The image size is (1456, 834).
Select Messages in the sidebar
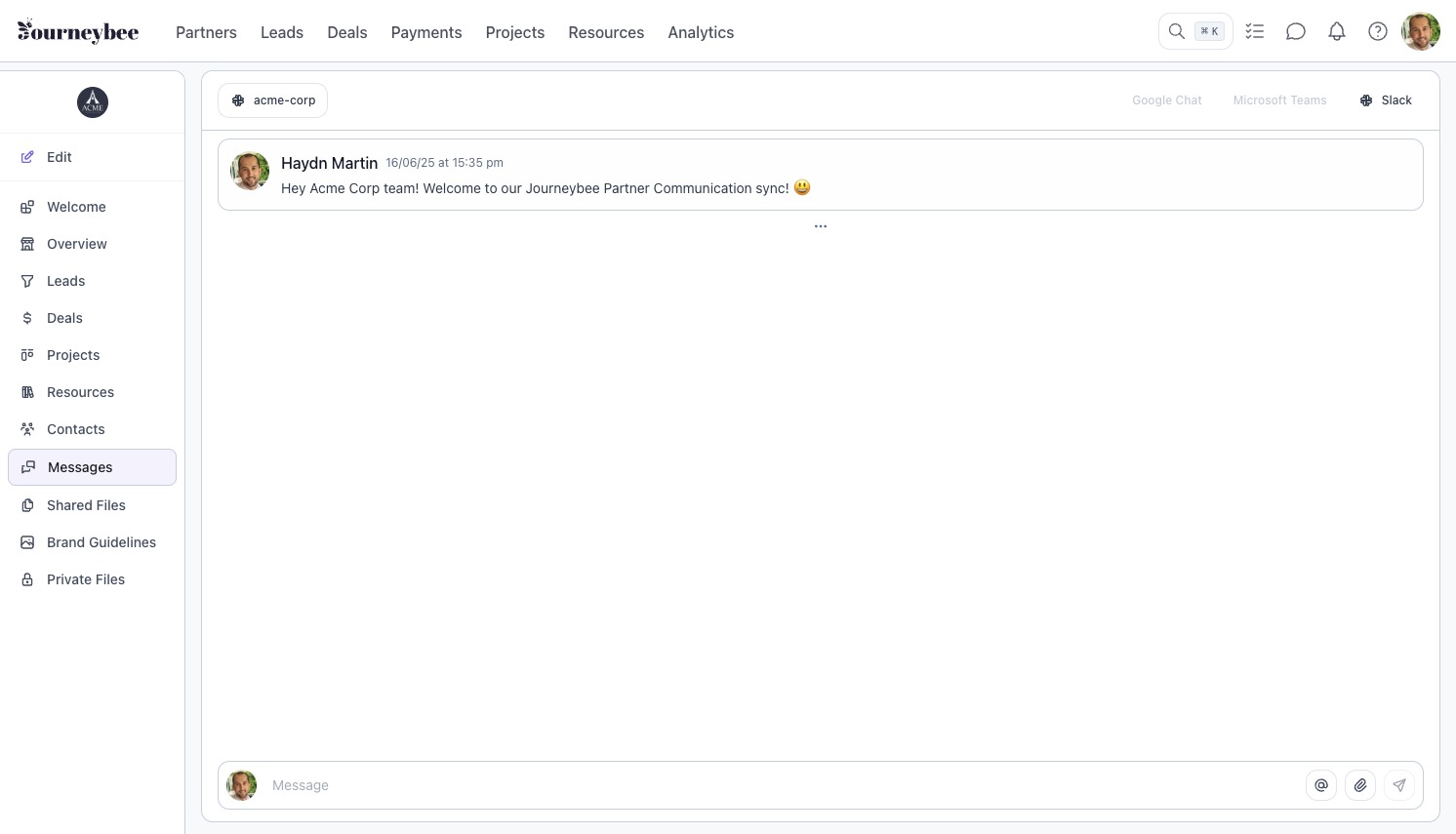point(92,467)
